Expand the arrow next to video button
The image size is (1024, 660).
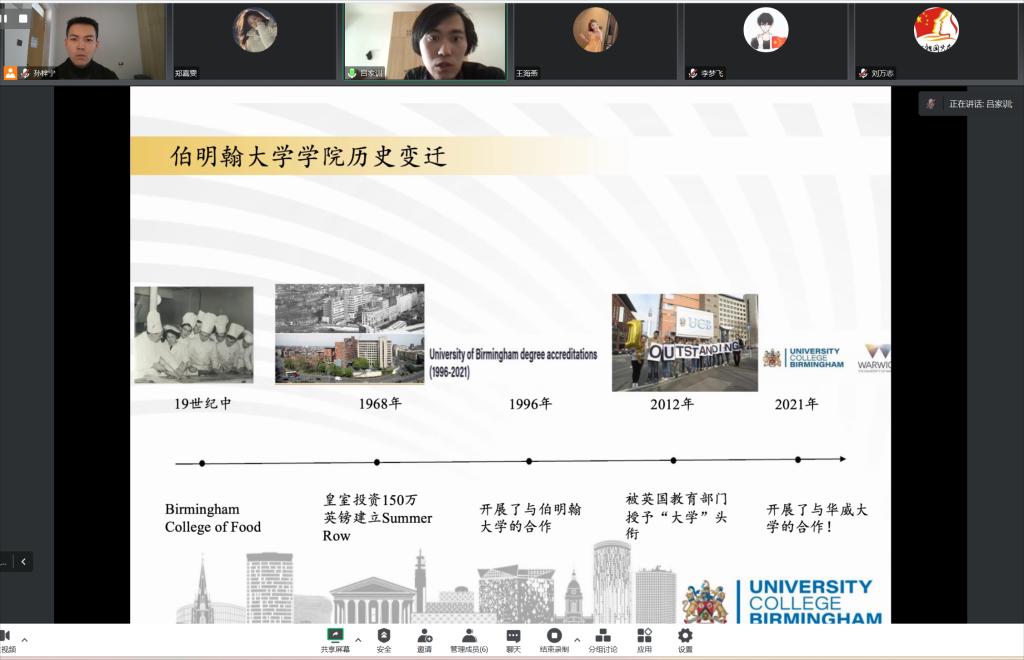click(25, 640)
